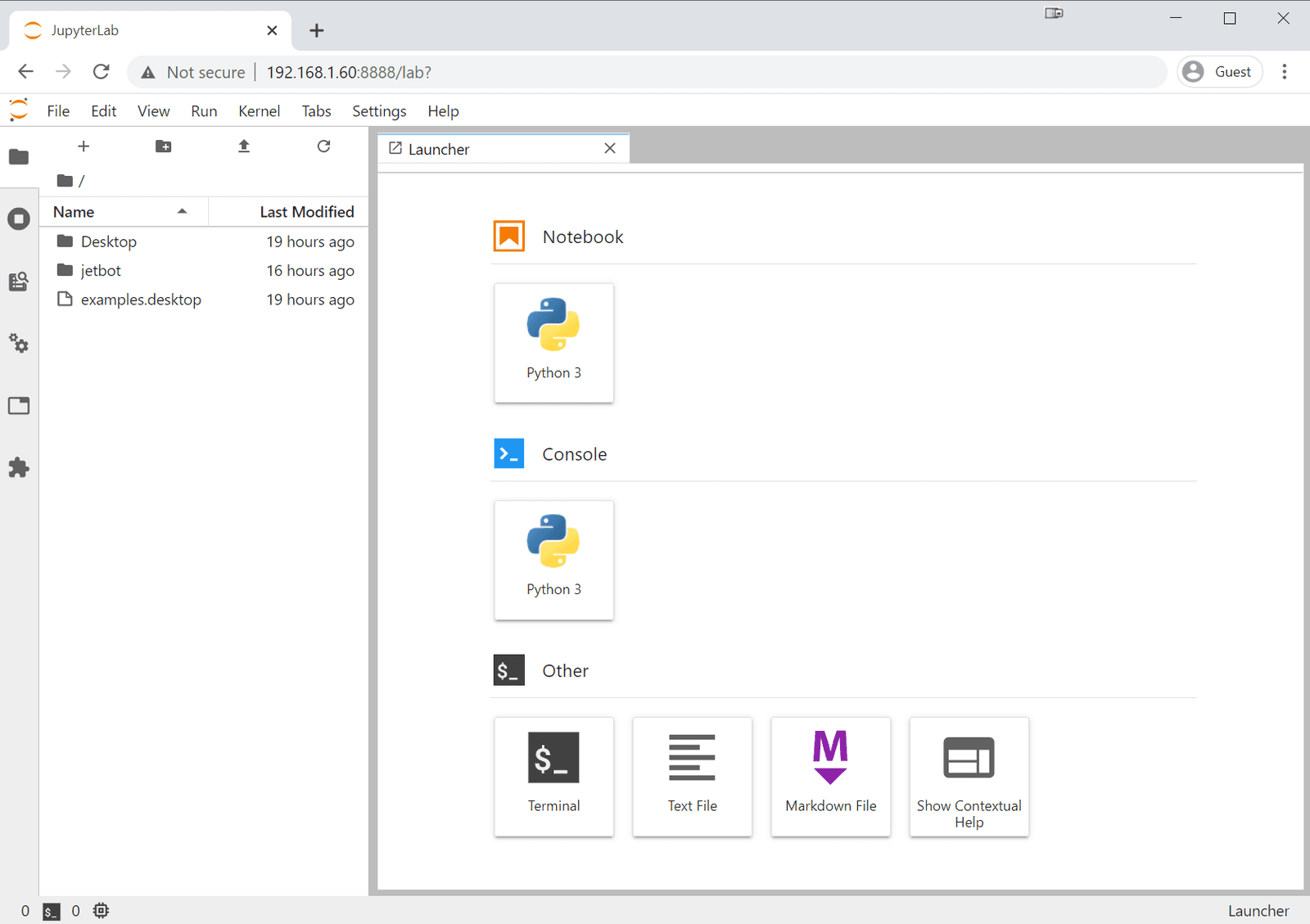Open the Open Tabs sidebar icon
The height and width of the screenshot is (924, 1310).
point(19,405)
